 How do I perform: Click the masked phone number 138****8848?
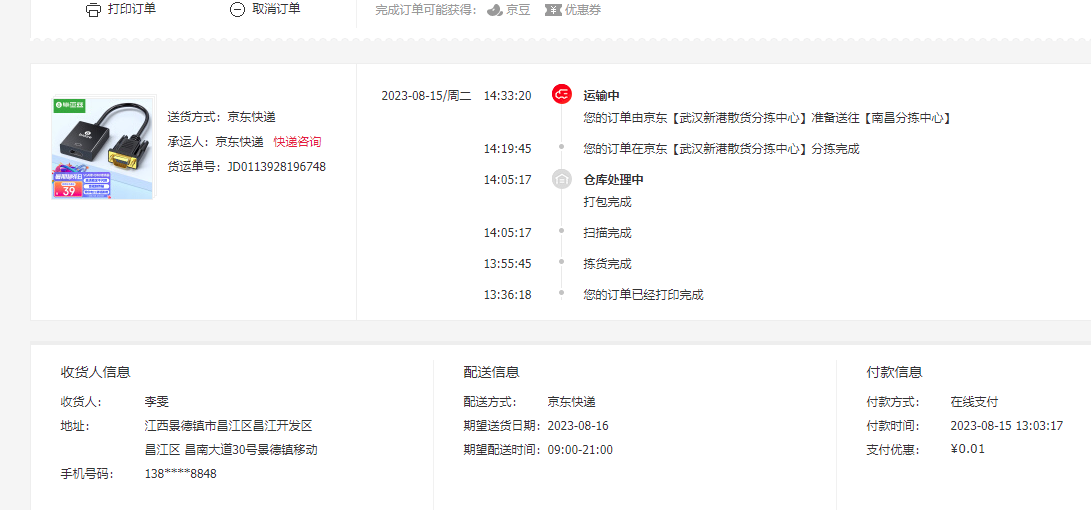(180, 474)
